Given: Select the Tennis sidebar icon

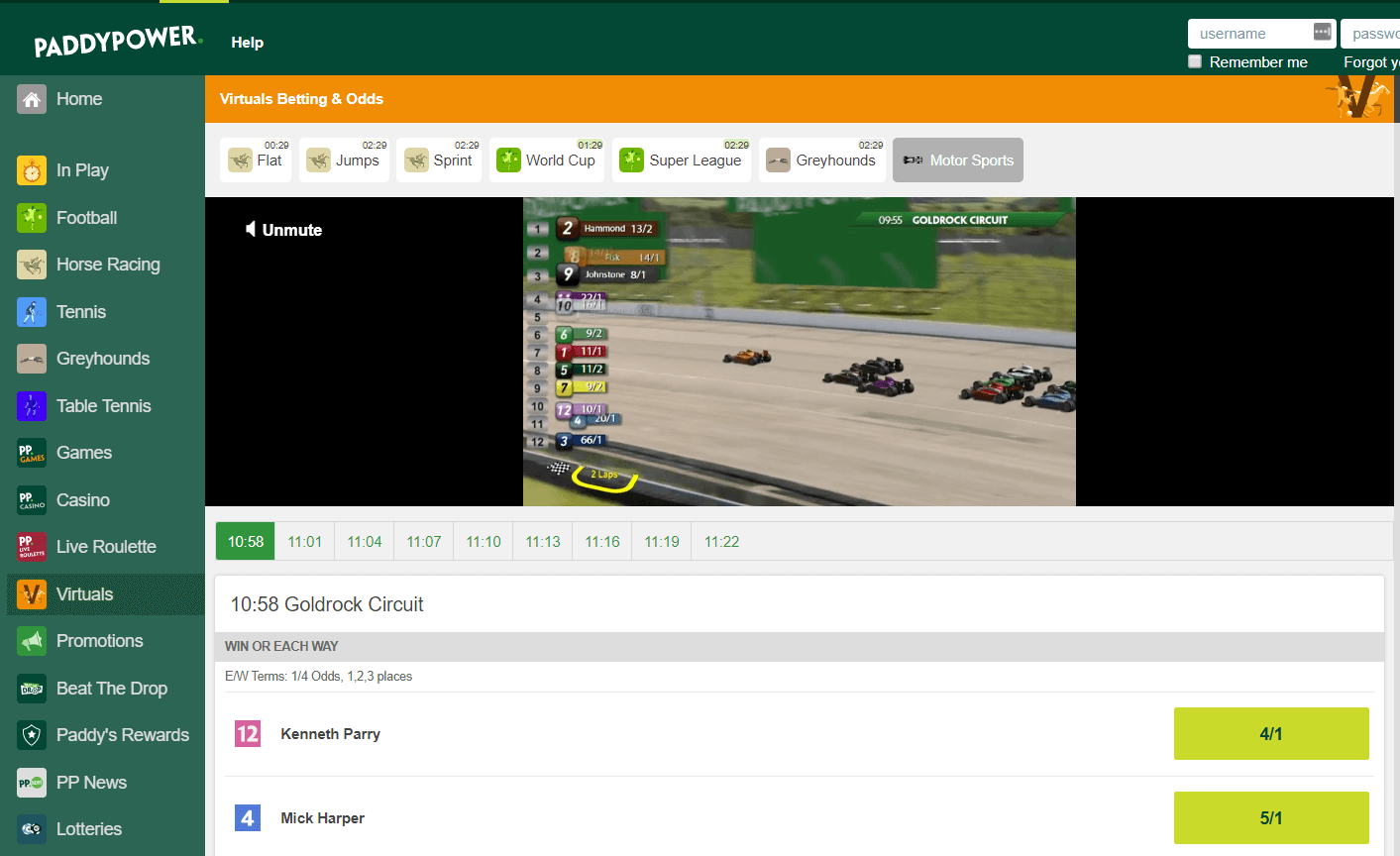Looking at the screenshot, I should coord(32,312).
